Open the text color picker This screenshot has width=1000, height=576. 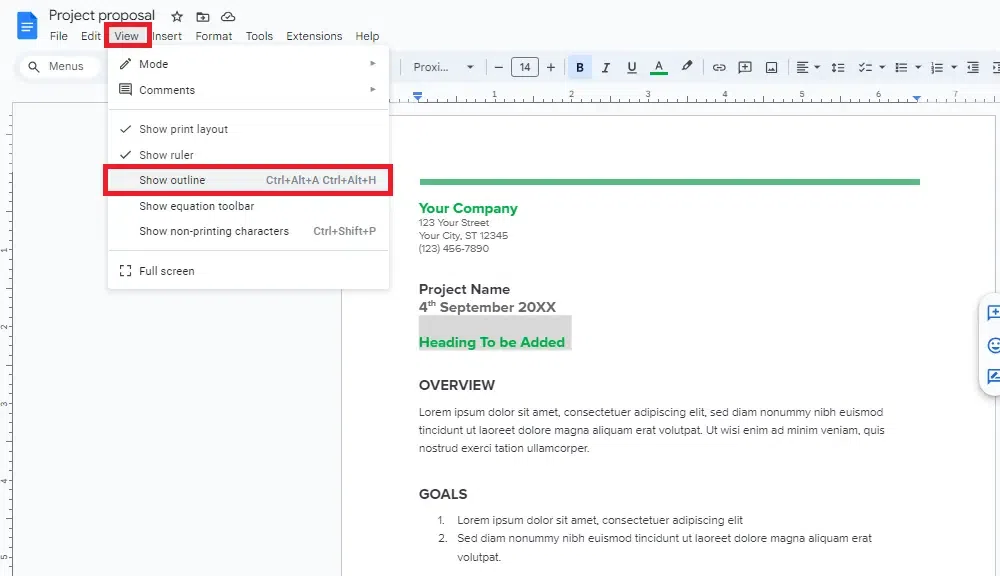659,67
